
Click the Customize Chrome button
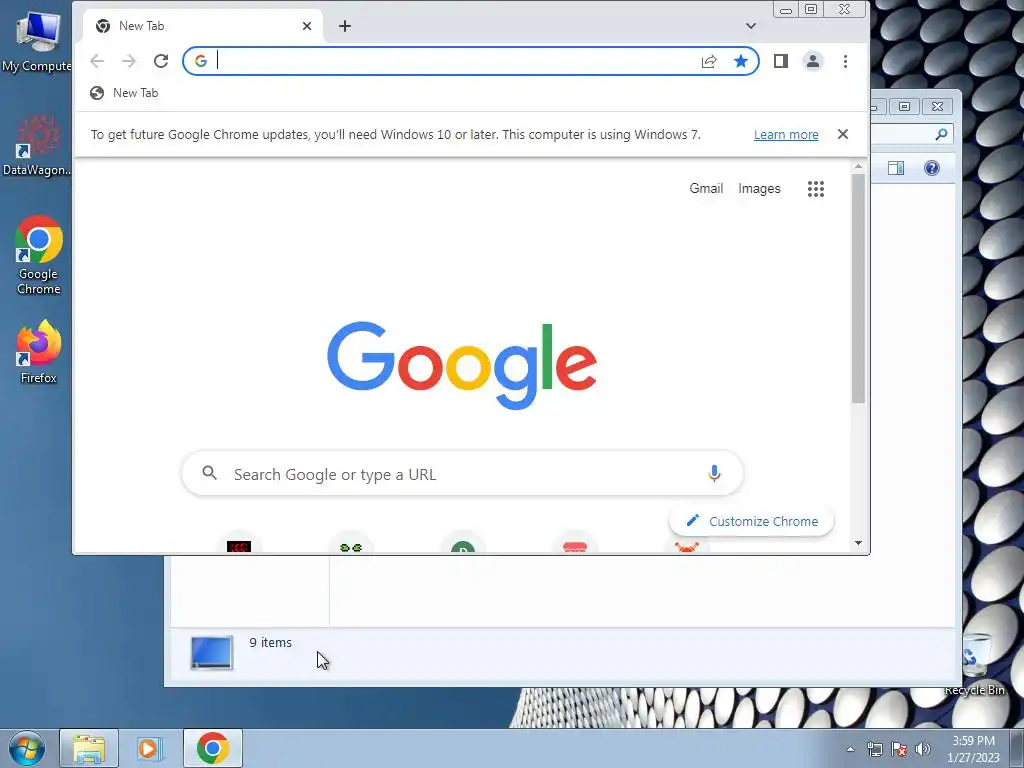(751, 521)
